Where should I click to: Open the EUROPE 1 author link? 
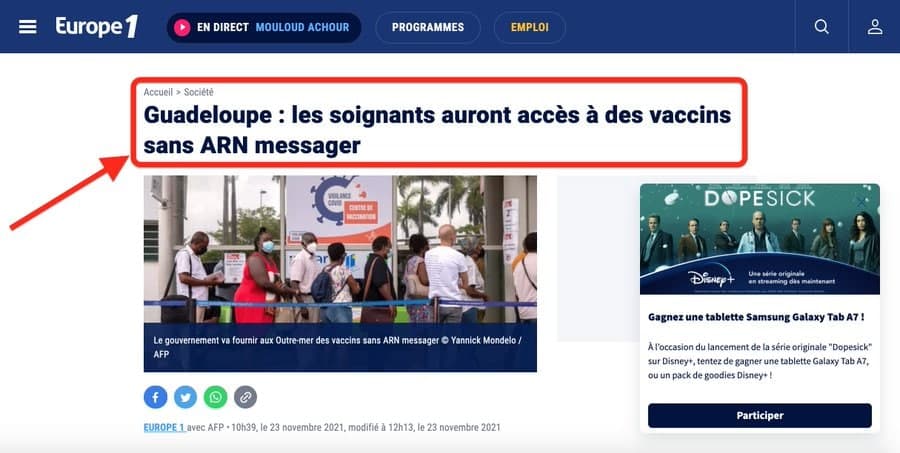164,428
